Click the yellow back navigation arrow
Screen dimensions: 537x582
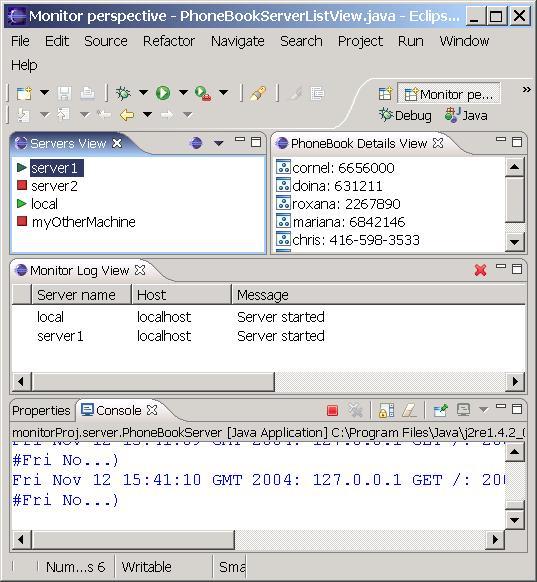[127, 115]
